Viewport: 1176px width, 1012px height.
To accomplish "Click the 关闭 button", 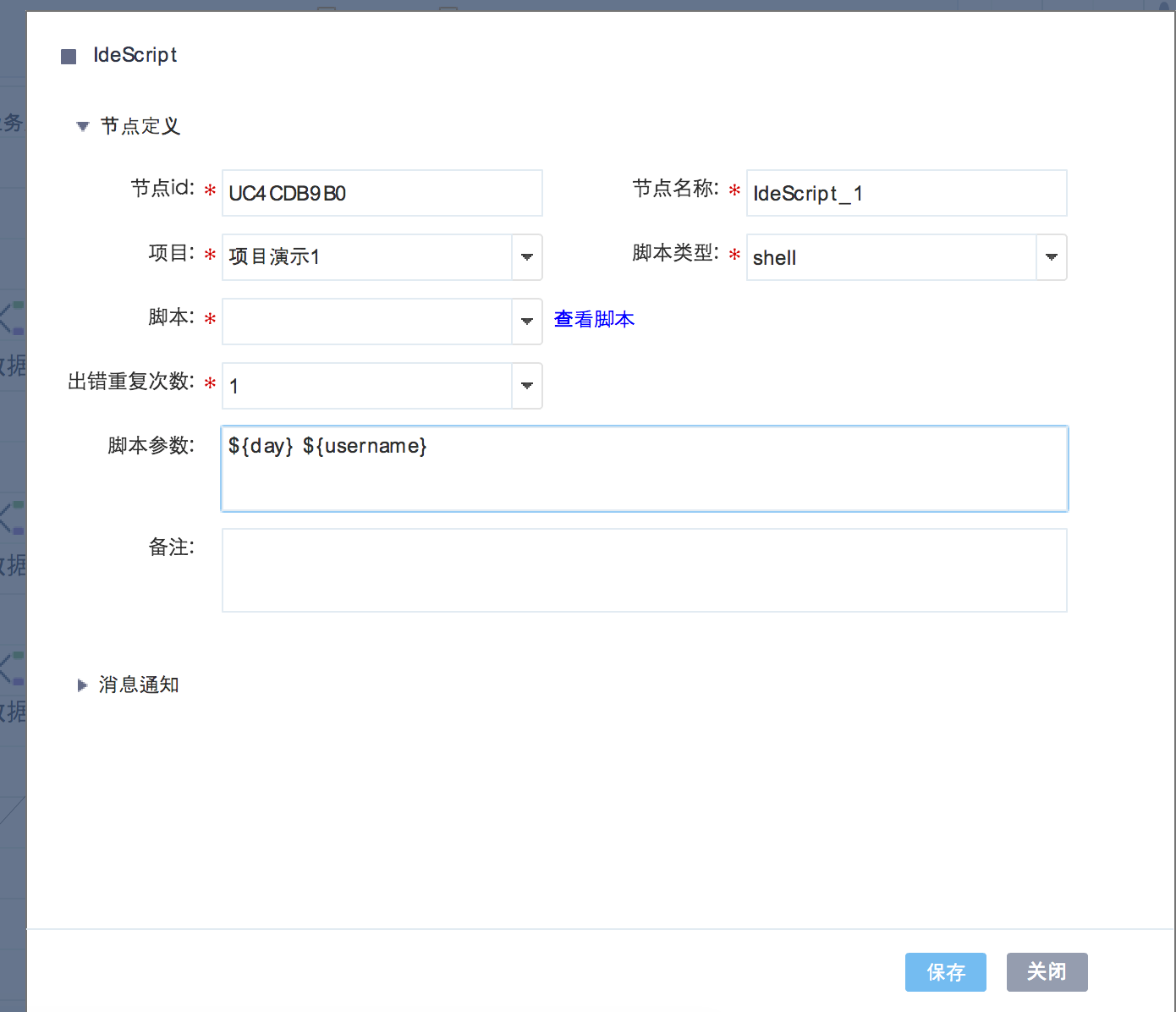I will [x=1047, y=972].
